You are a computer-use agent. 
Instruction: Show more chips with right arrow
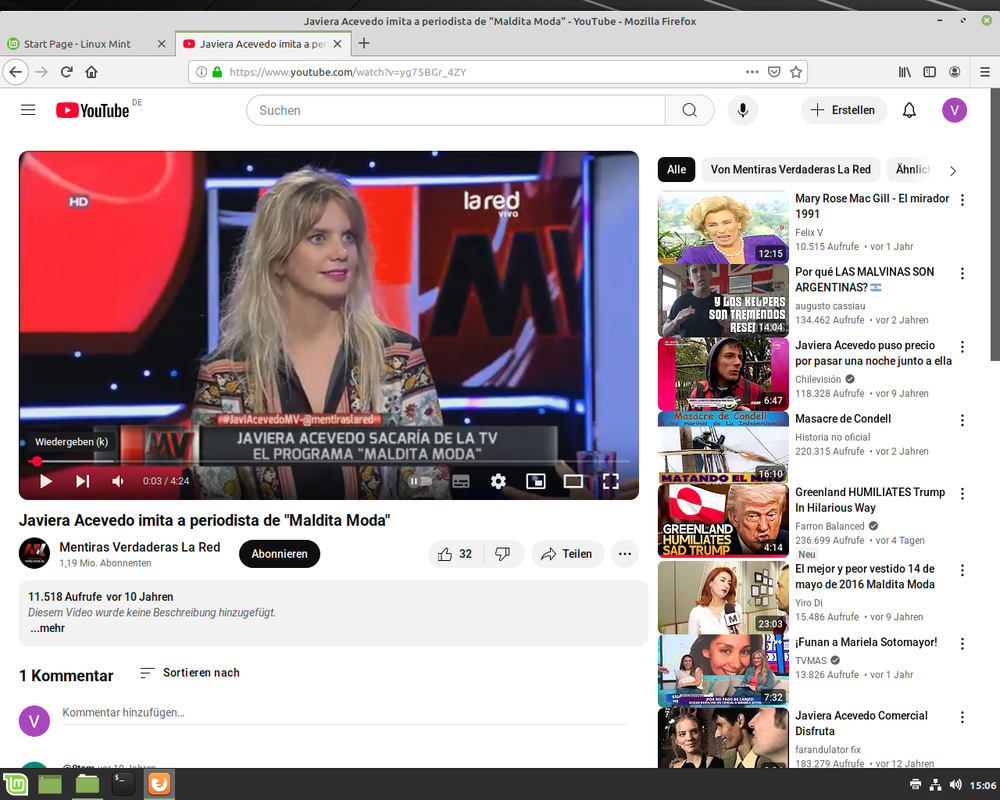point(953,171)
